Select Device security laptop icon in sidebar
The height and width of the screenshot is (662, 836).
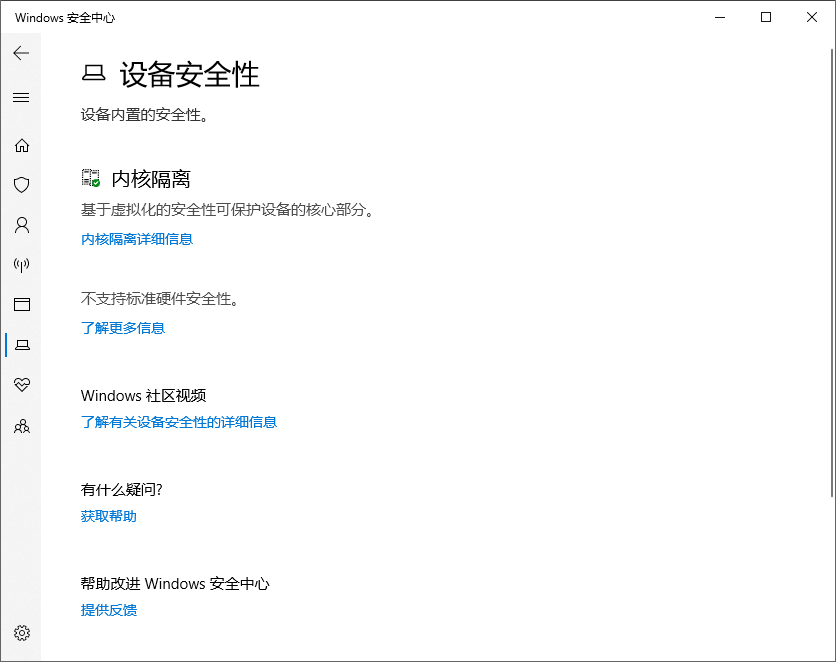coord(22,345)
